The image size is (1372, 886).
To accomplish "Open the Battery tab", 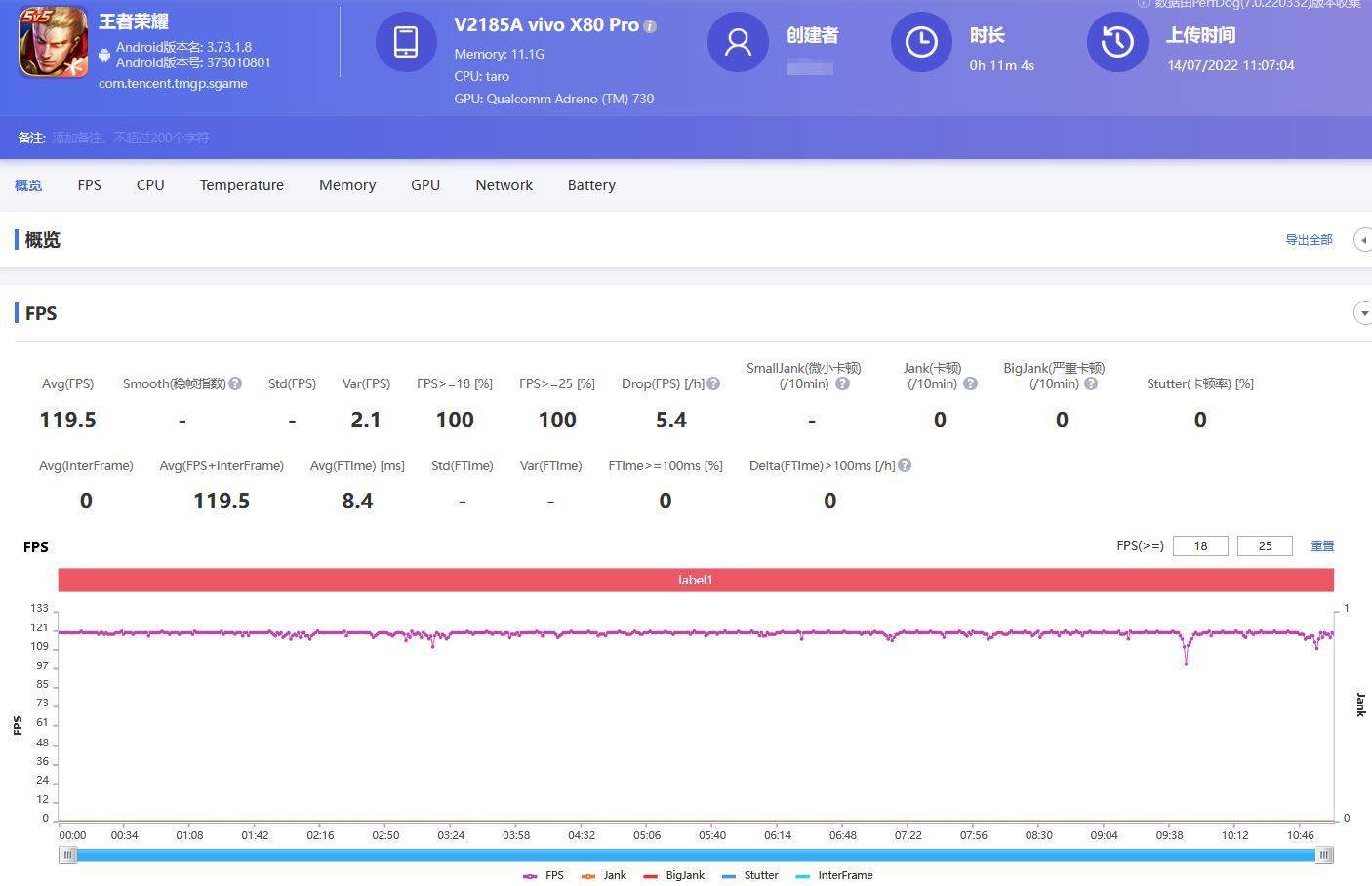I will 591,185.
